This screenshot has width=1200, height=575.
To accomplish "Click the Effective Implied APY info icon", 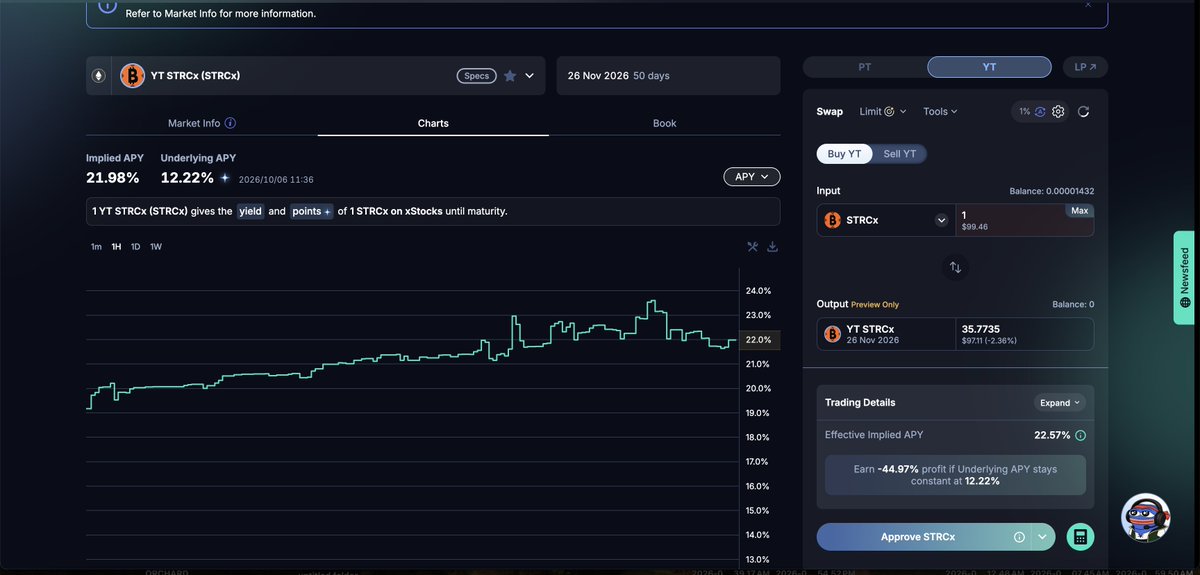I will tap(1081, 436).
